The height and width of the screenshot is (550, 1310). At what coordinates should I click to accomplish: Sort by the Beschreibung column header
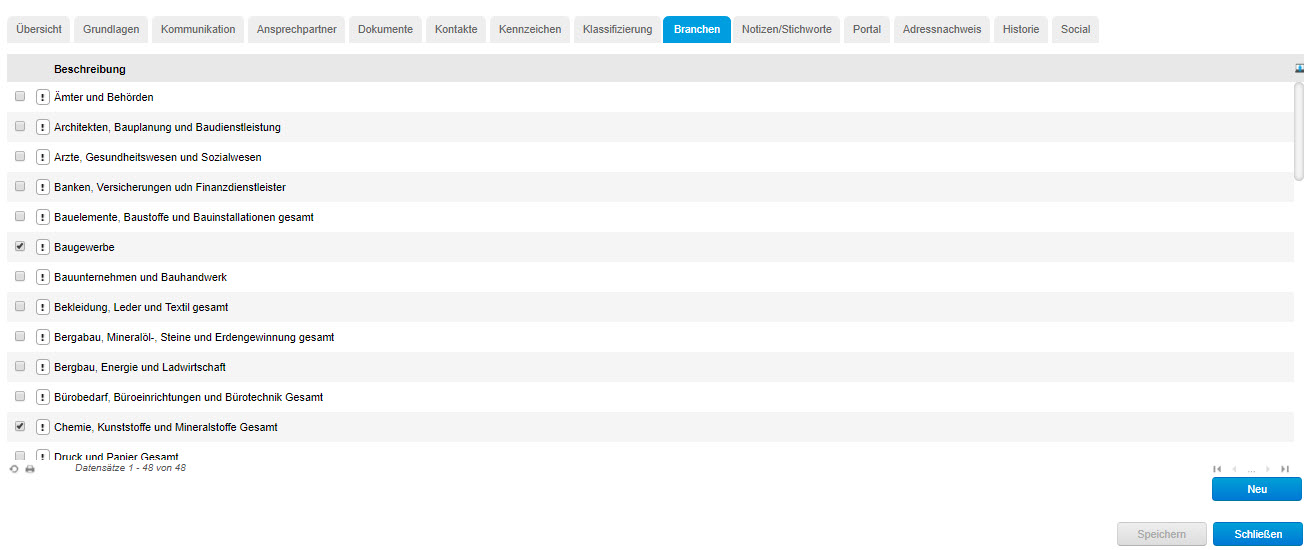pyautogui.click(x=90, y=69)
